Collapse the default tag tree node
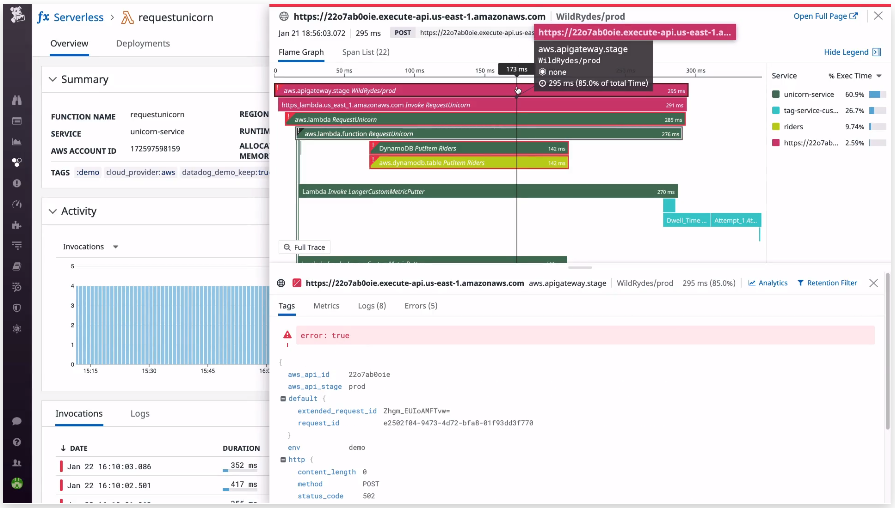 point(283,398)
